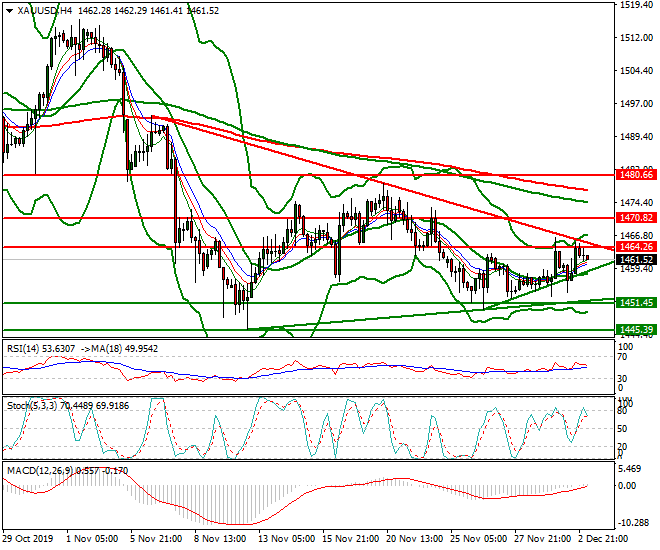
Task: Click the 29 Oct 2019 date label
Action: pyautogui.click(x=28, y=539)
